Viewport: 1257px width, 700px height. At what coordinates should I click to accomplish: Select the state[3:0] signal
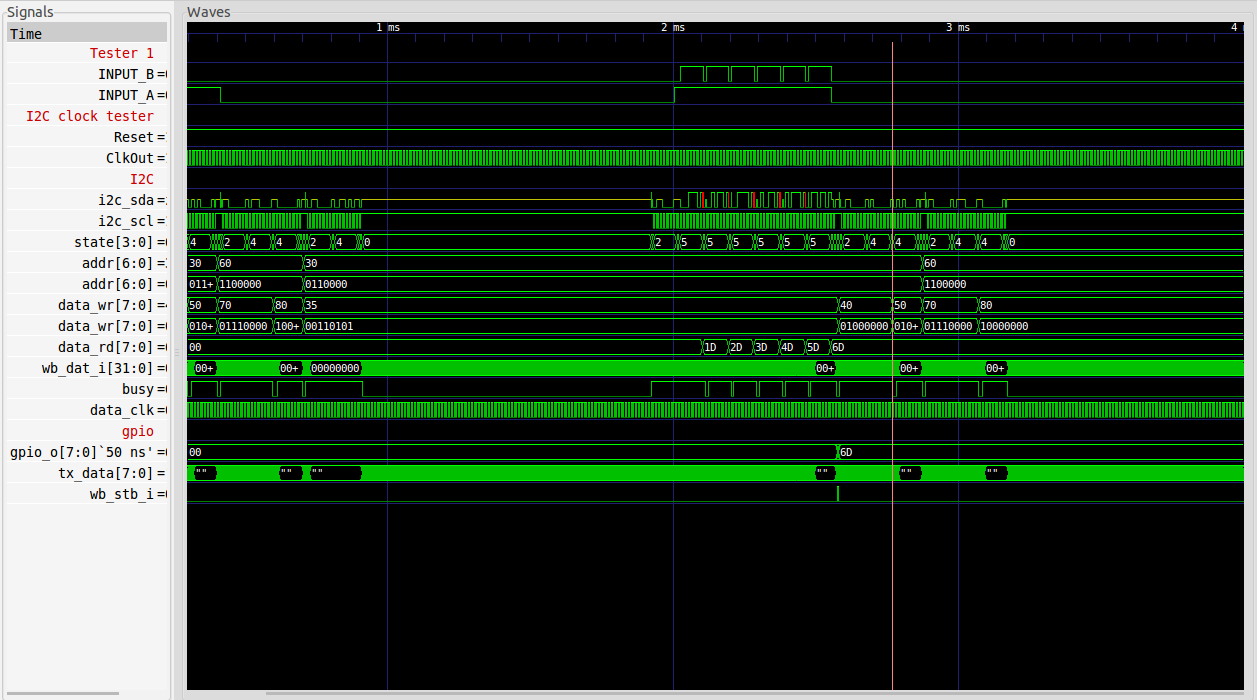pos(114,242)
